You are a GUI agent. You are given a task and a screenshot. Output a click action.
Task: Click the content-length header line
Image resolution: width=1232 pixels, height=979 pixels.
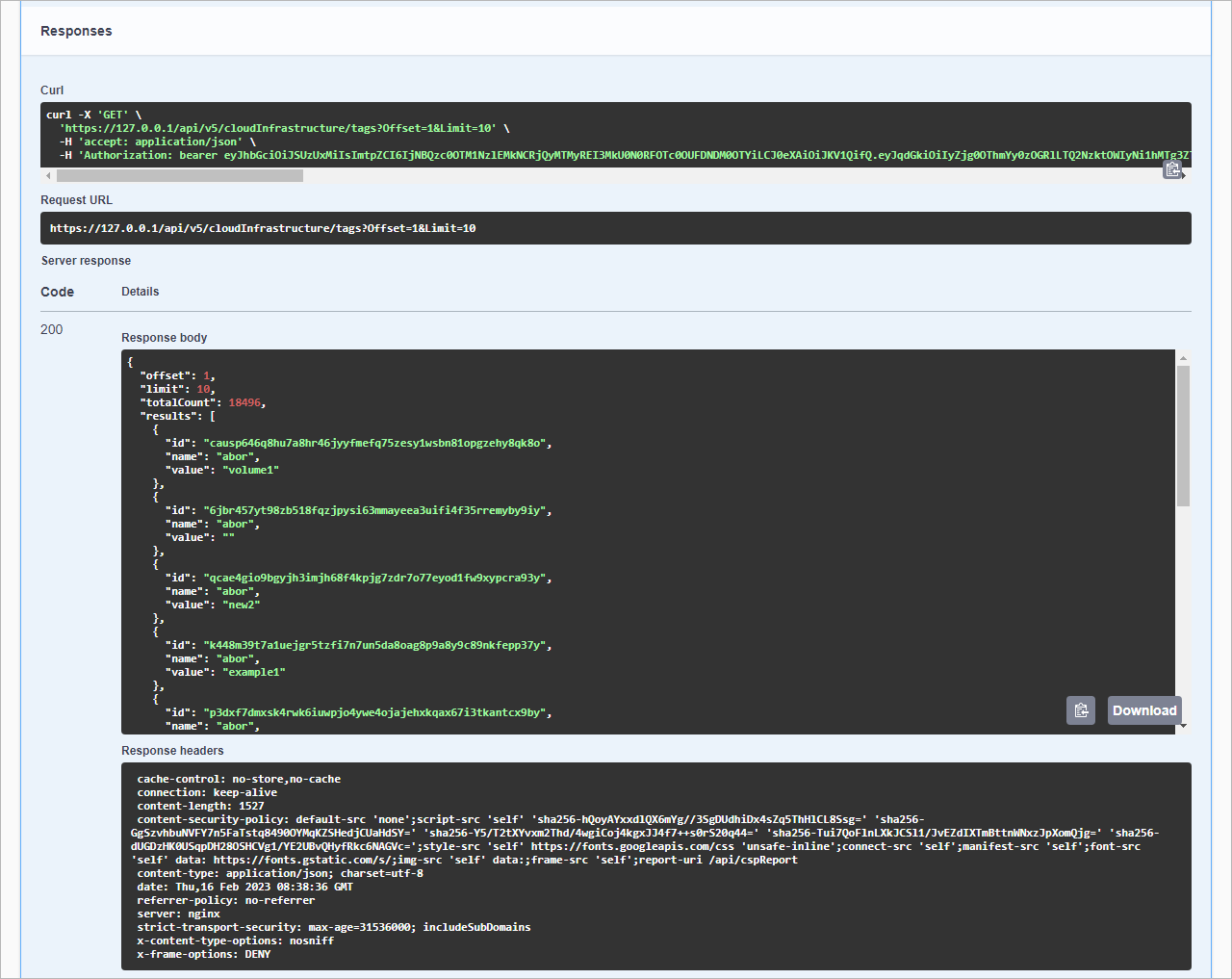[200, 806]
